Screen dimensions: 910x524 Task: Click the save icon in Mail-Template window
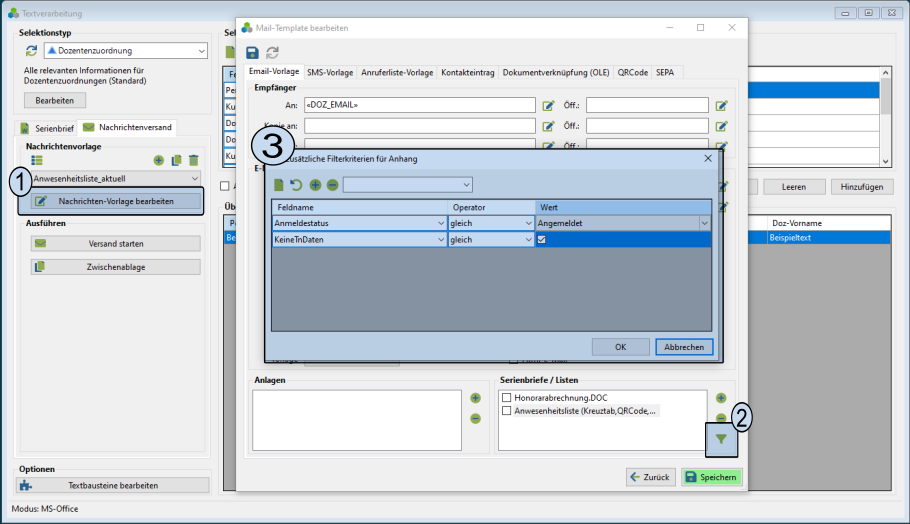[252, 53]
